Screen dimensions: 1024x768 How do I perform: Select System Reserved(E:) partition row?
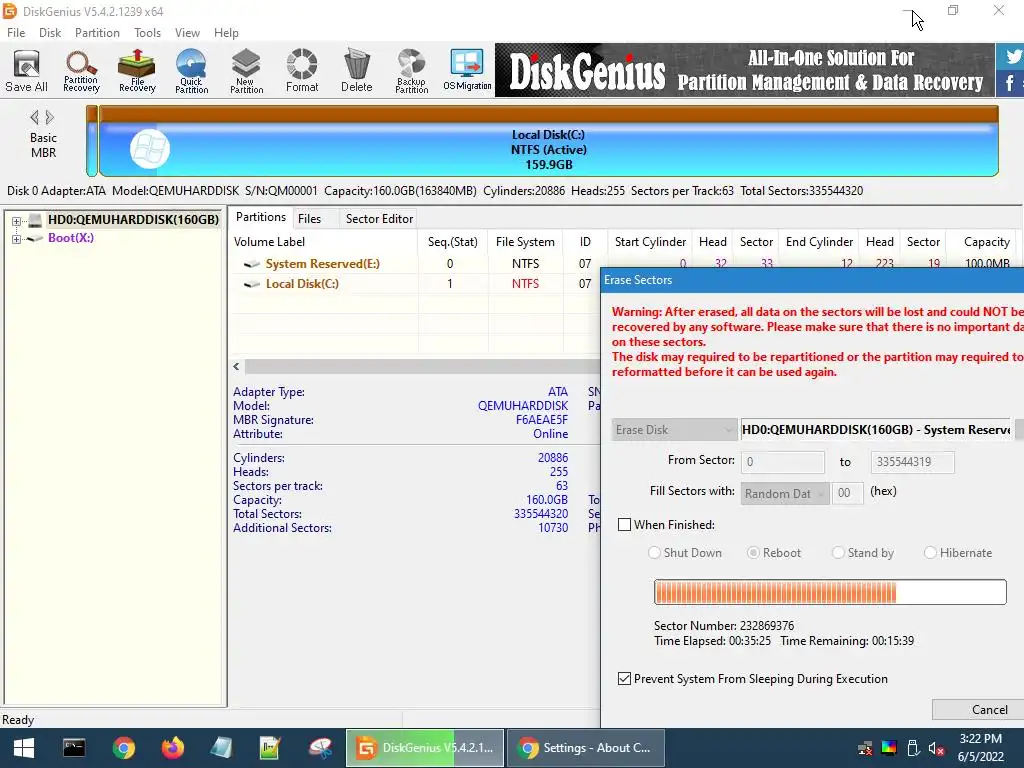[415, 264]
